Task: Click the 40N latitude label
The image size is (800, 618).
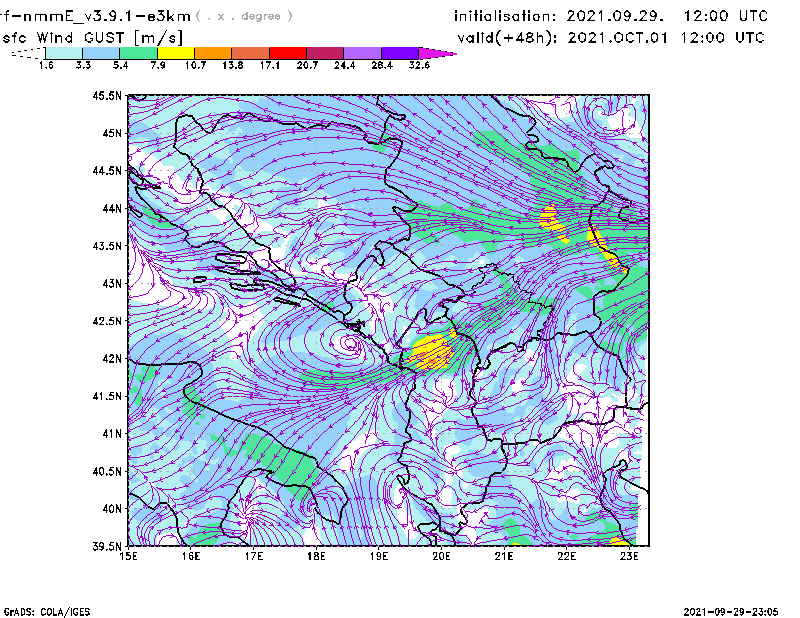Action: point(112,509)
